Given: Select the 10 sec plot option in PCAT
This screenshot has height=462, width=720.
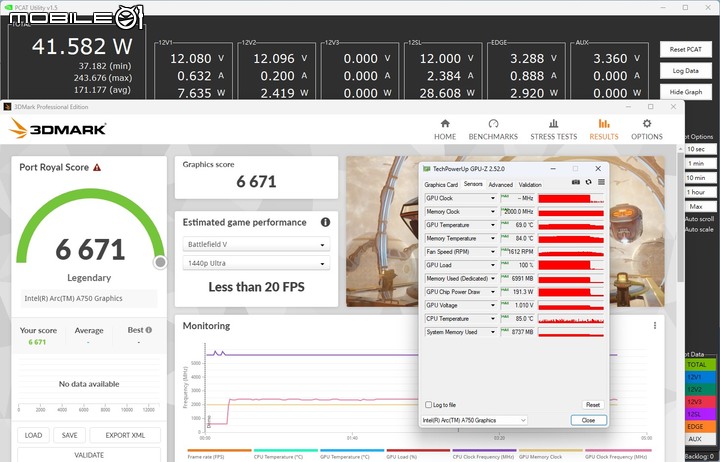Looking at the screenshot, I should 699,149.
